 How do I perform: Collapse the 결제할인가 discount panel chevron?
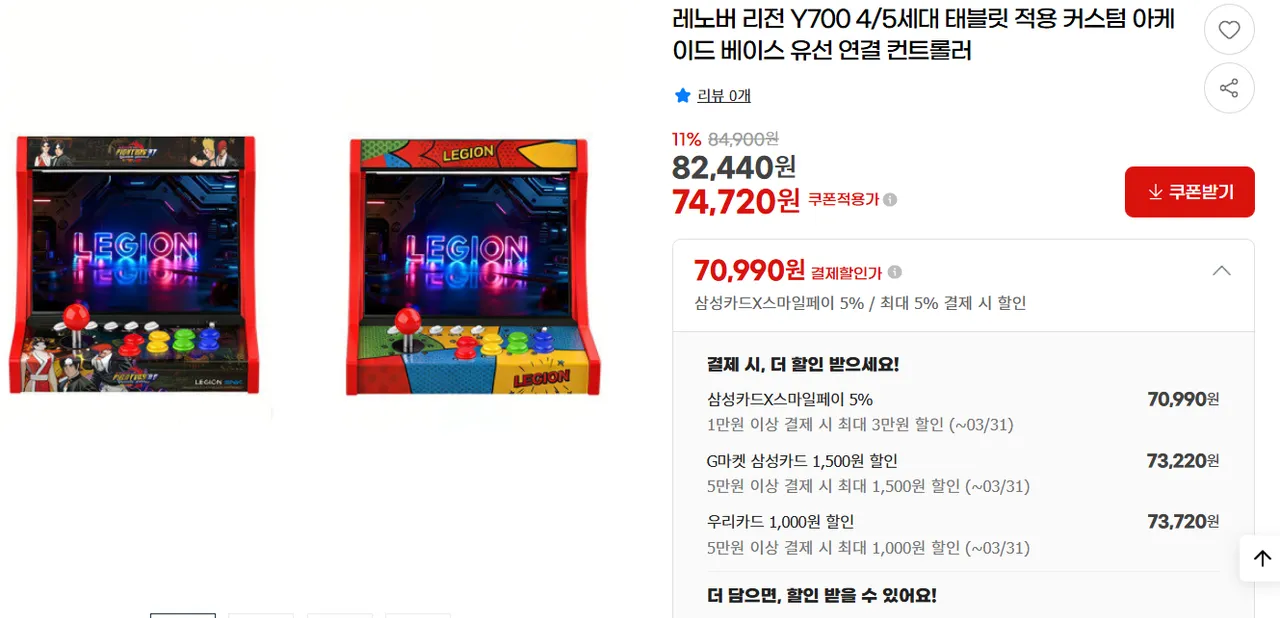(1221, 270)
